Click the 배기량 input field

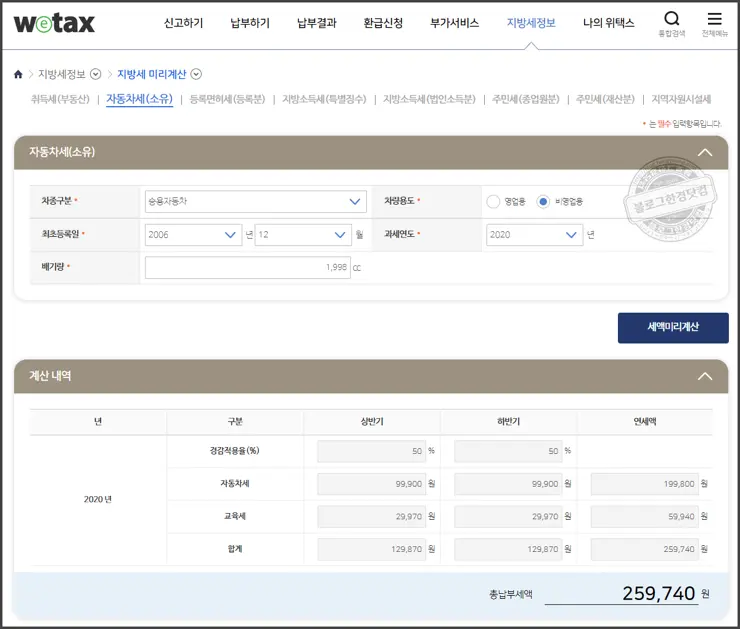[x=247, y=268]
